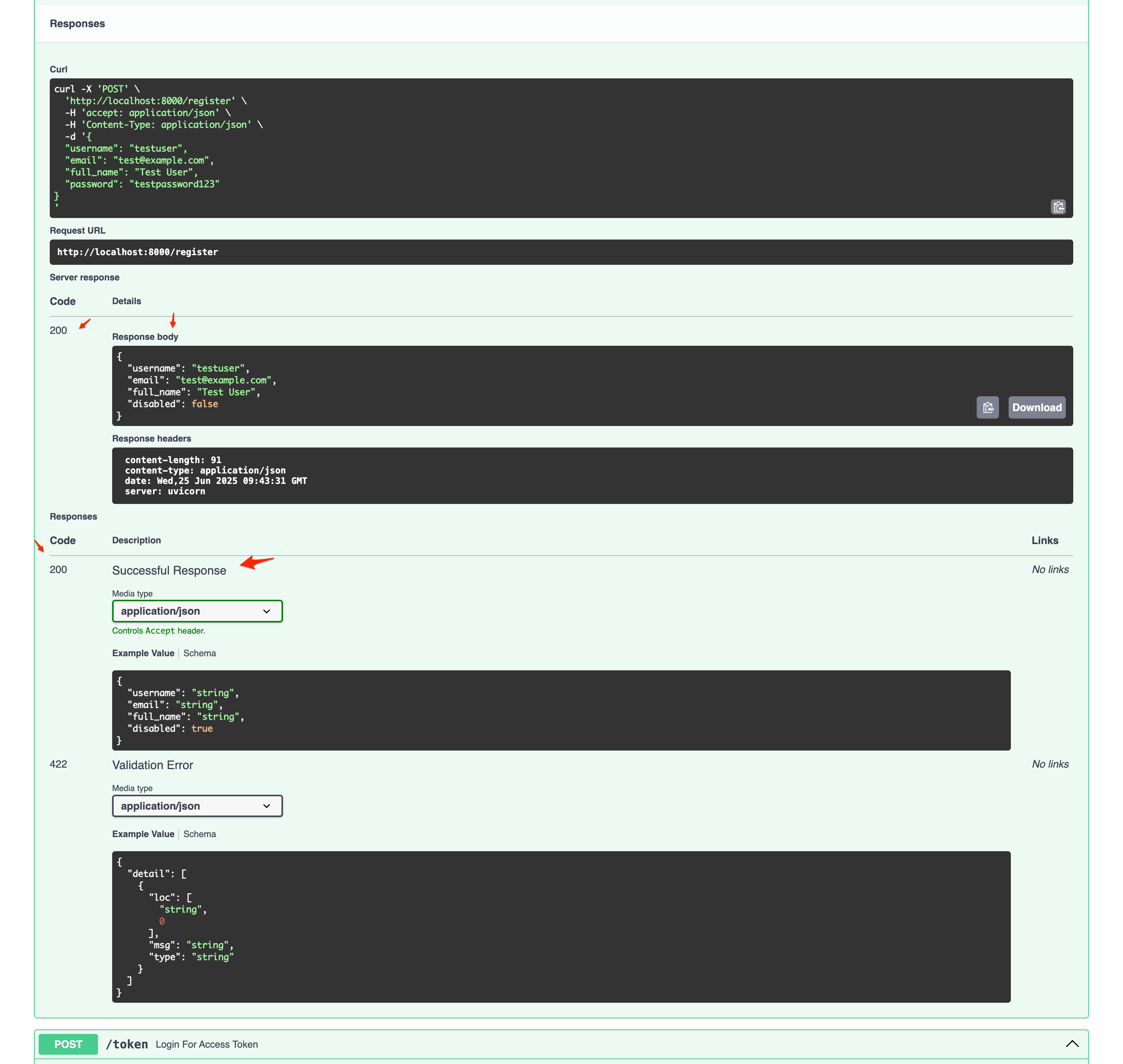The image size is (1123, 1064).
Task: Open media type dropdown for 200 response
Action: pyautogui.click(x=197, y=611)
